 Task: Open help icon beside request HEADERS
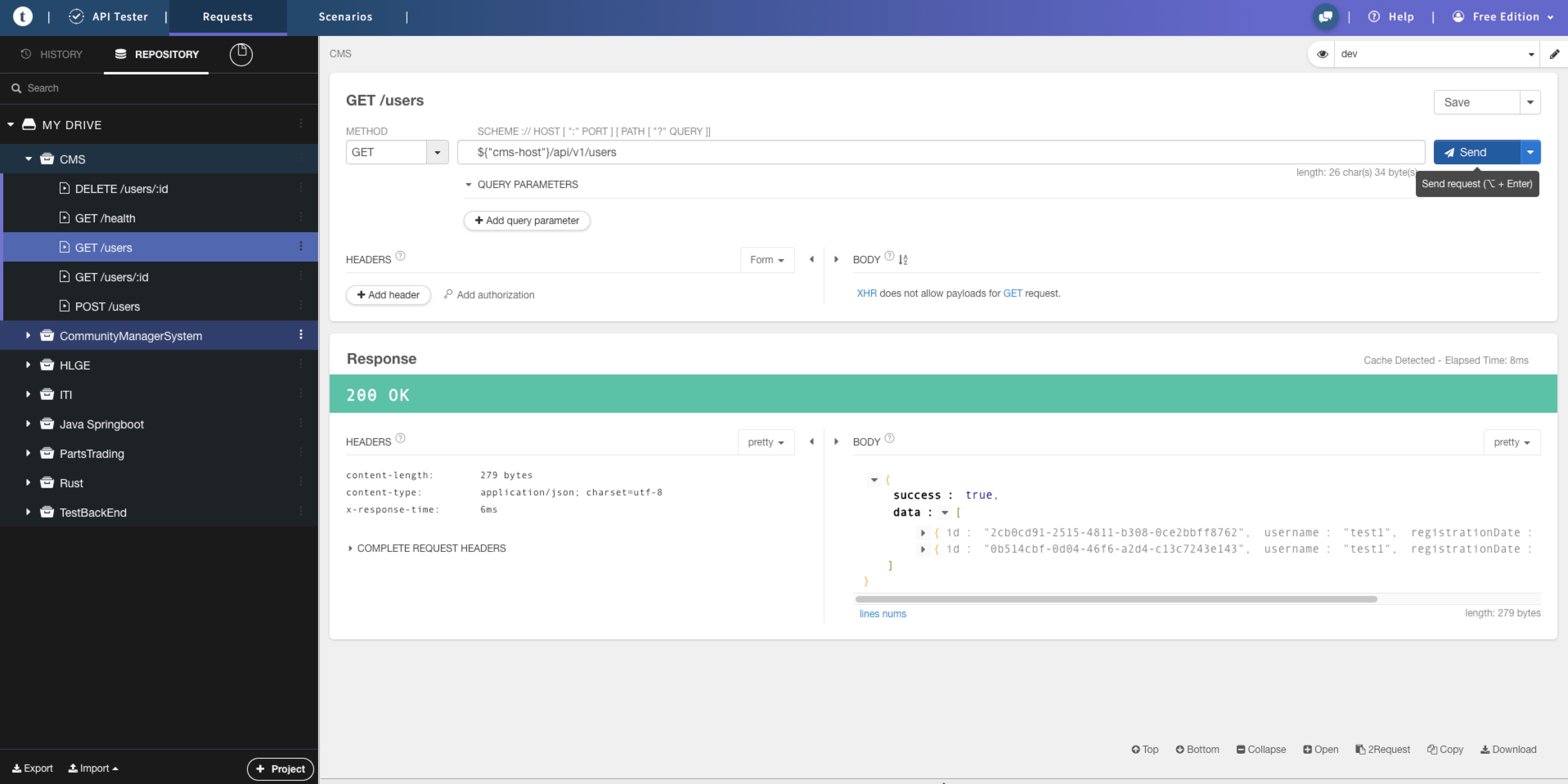tap(400, 256)
